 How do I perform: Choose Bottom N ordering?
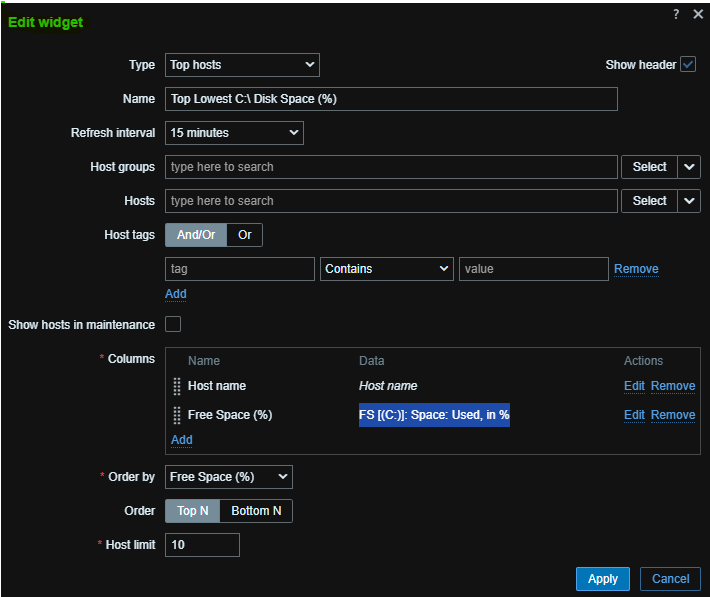click(256, 511)
